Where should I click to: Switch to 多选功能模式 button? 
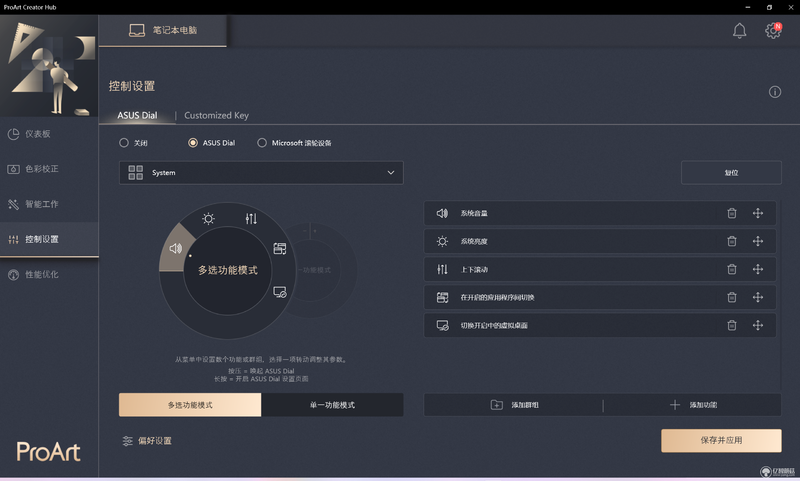click(x=190, y=405)
